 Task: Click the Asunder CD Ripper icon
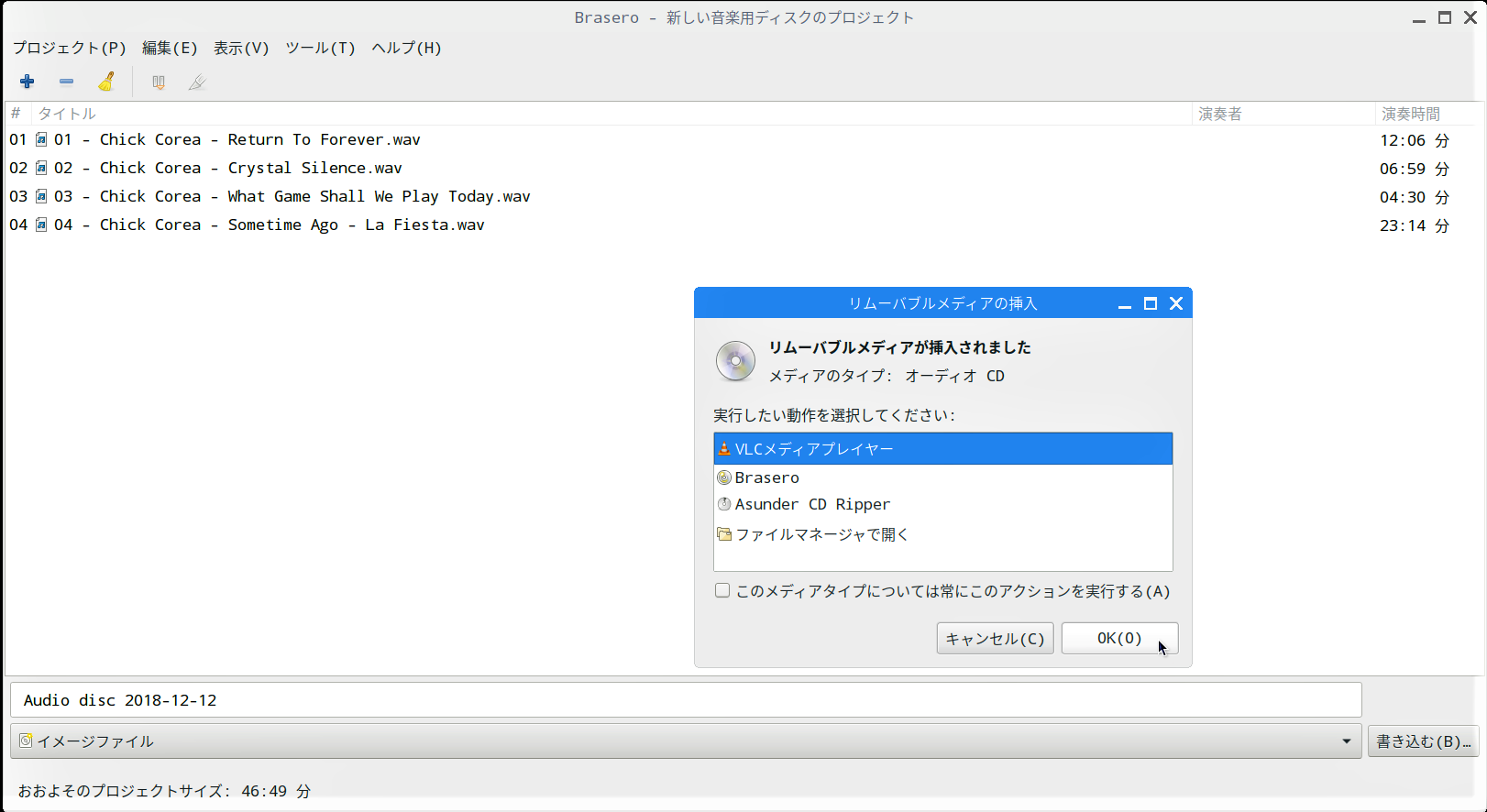pyautogui.click(x=724, y=504)
